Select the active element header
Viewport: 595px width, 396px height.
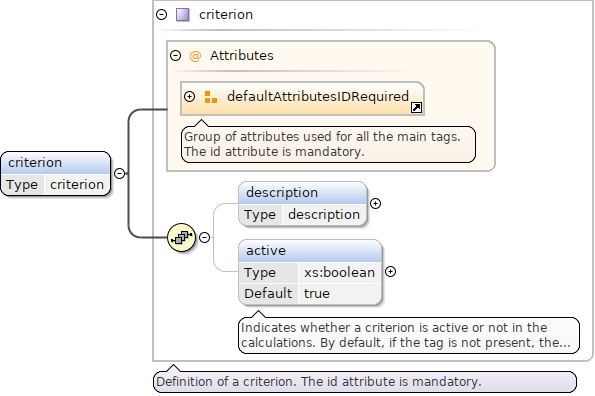pyautogui.click(x=310, y=251)
